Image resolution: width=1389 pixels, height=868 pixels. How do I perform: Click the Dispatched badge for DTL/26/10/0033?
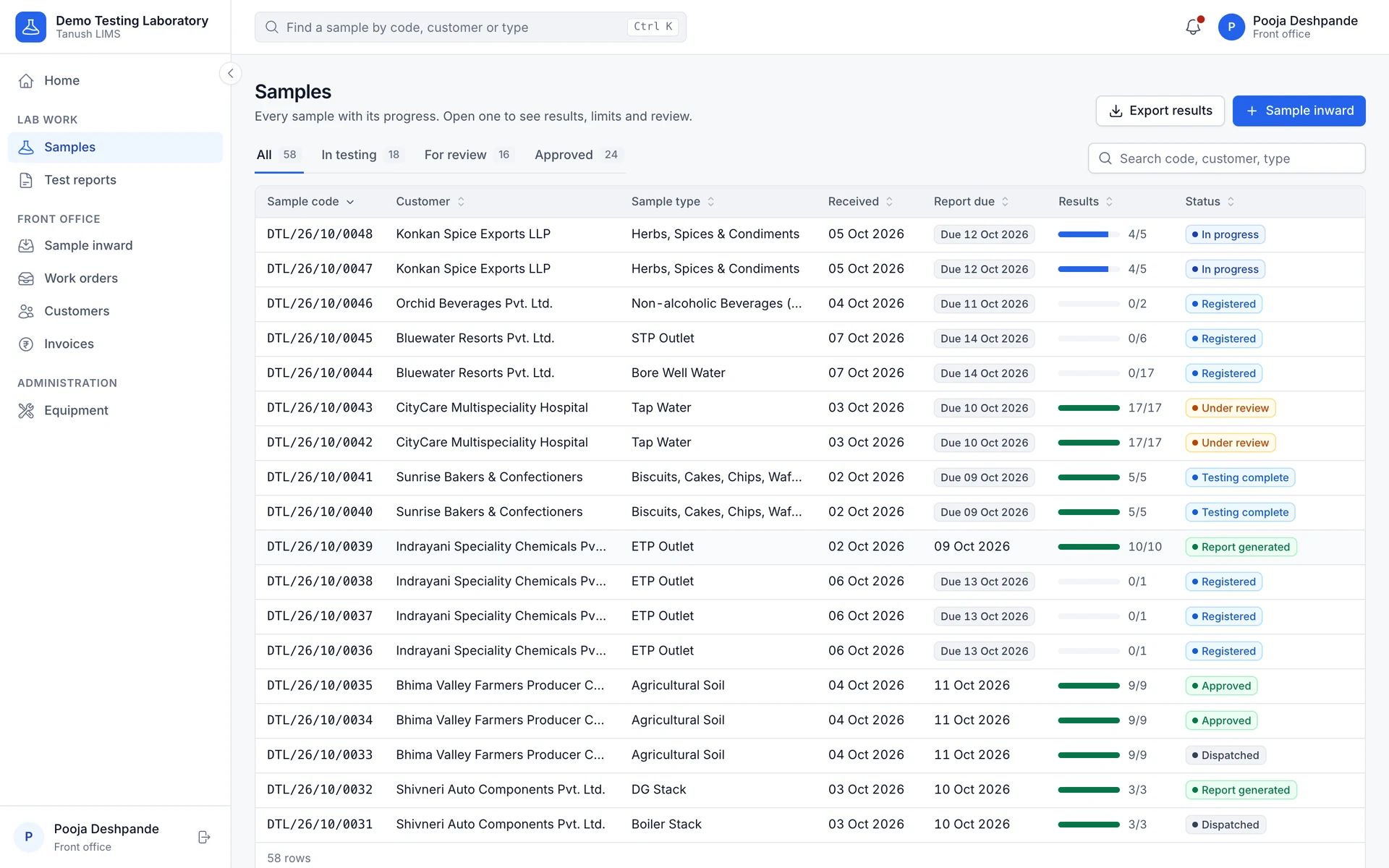(1225, 755)
